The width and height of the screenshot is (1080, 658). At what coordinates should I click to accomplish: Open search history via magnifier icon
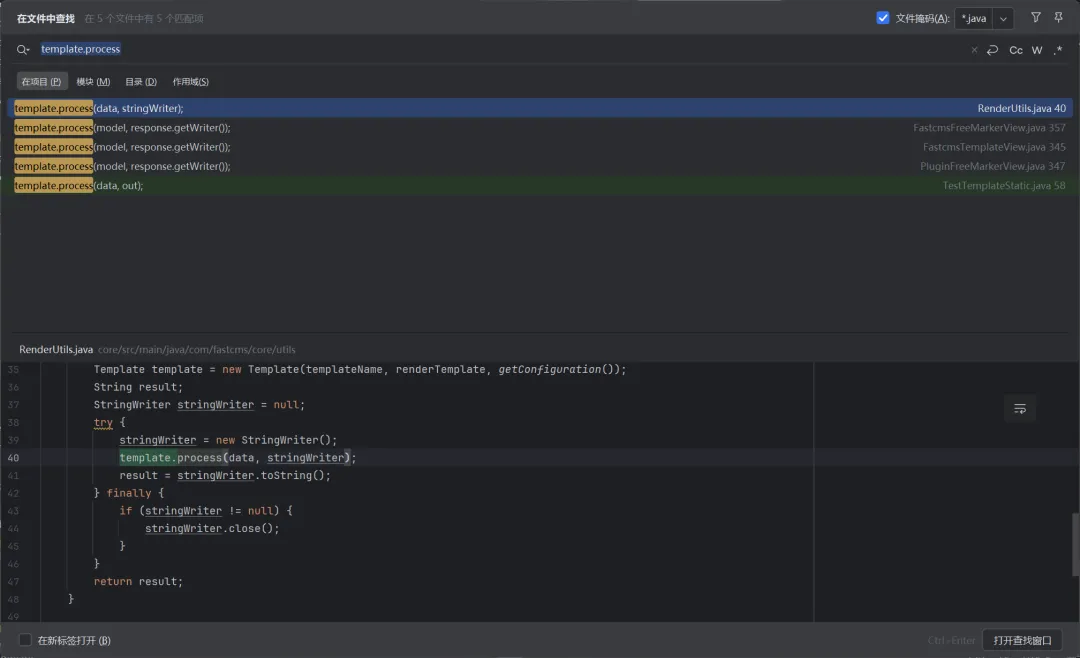[x=23, y=50]
